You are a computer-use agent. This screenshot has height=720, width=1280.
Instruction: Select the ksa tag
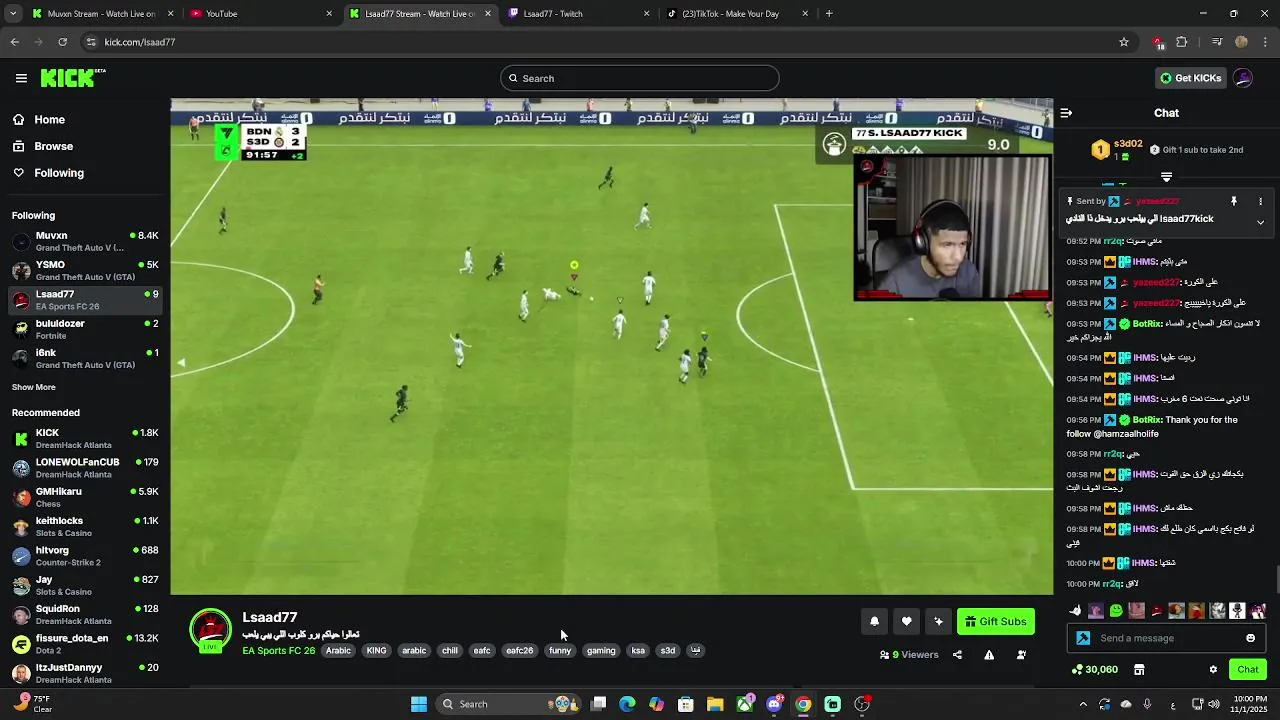(x=638, y=651)
